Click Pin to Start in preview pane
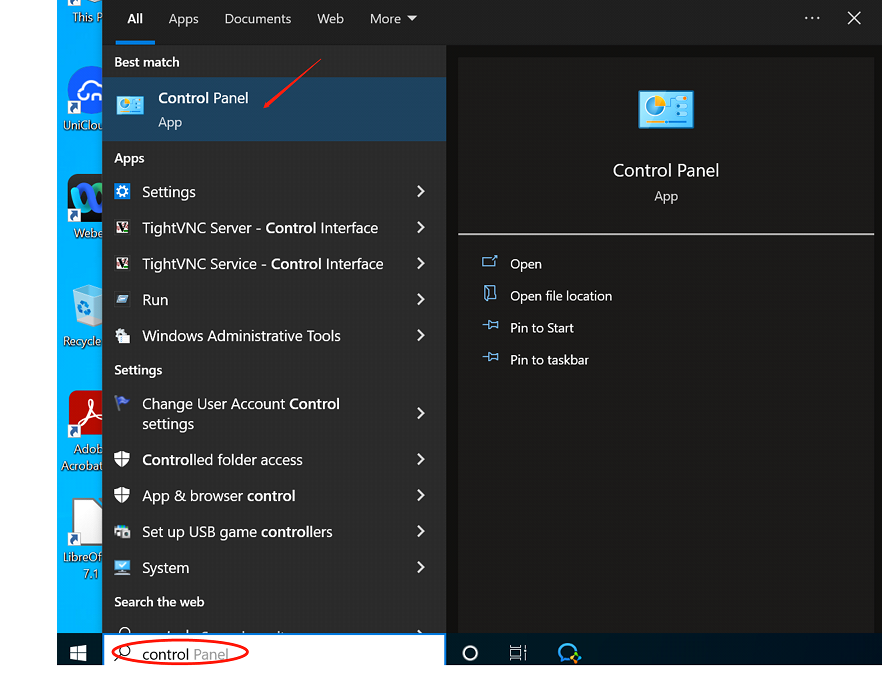 [542, 328]
